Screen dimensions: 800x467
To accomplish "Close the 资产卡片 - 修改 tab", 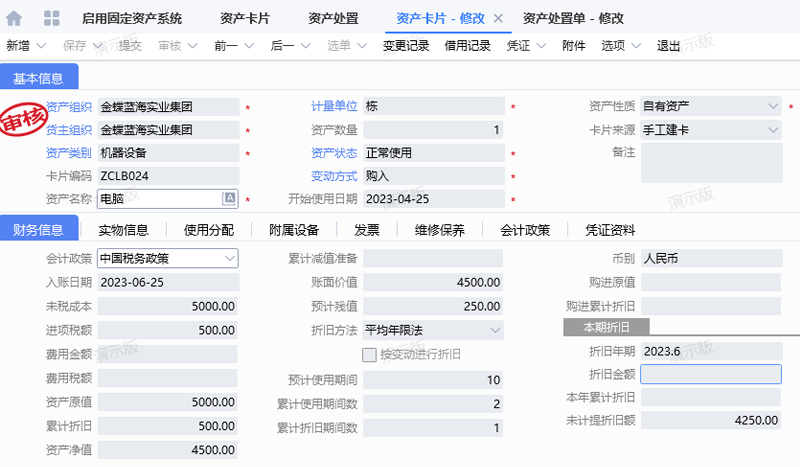I will click(498, 18).
